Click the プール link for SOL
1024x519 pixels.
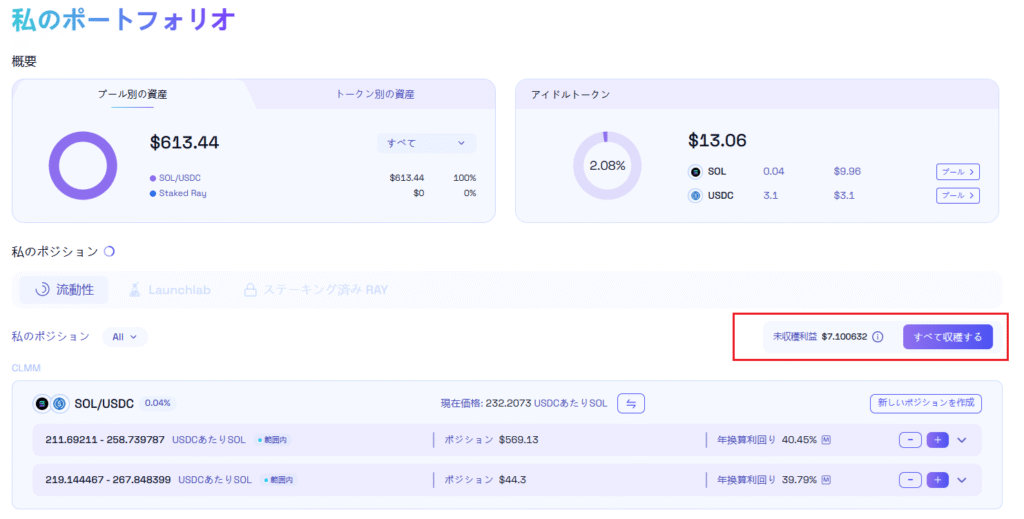(957, 171)
